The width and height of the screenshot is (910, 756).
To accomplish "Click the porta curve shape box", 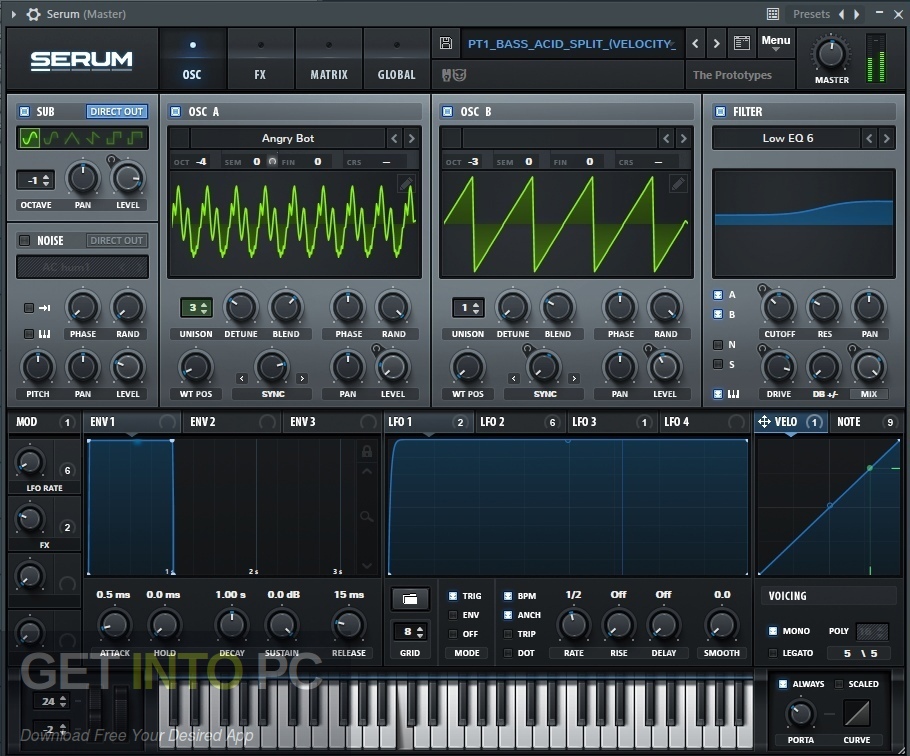I will (857, 714).
